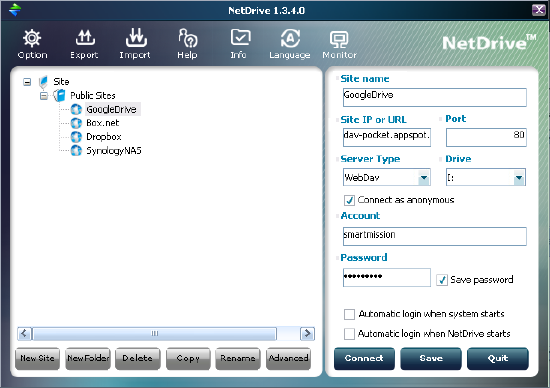Select SynologyNAS in the site tree
Viewport: 550px width, 388px height.
[114, 150]
